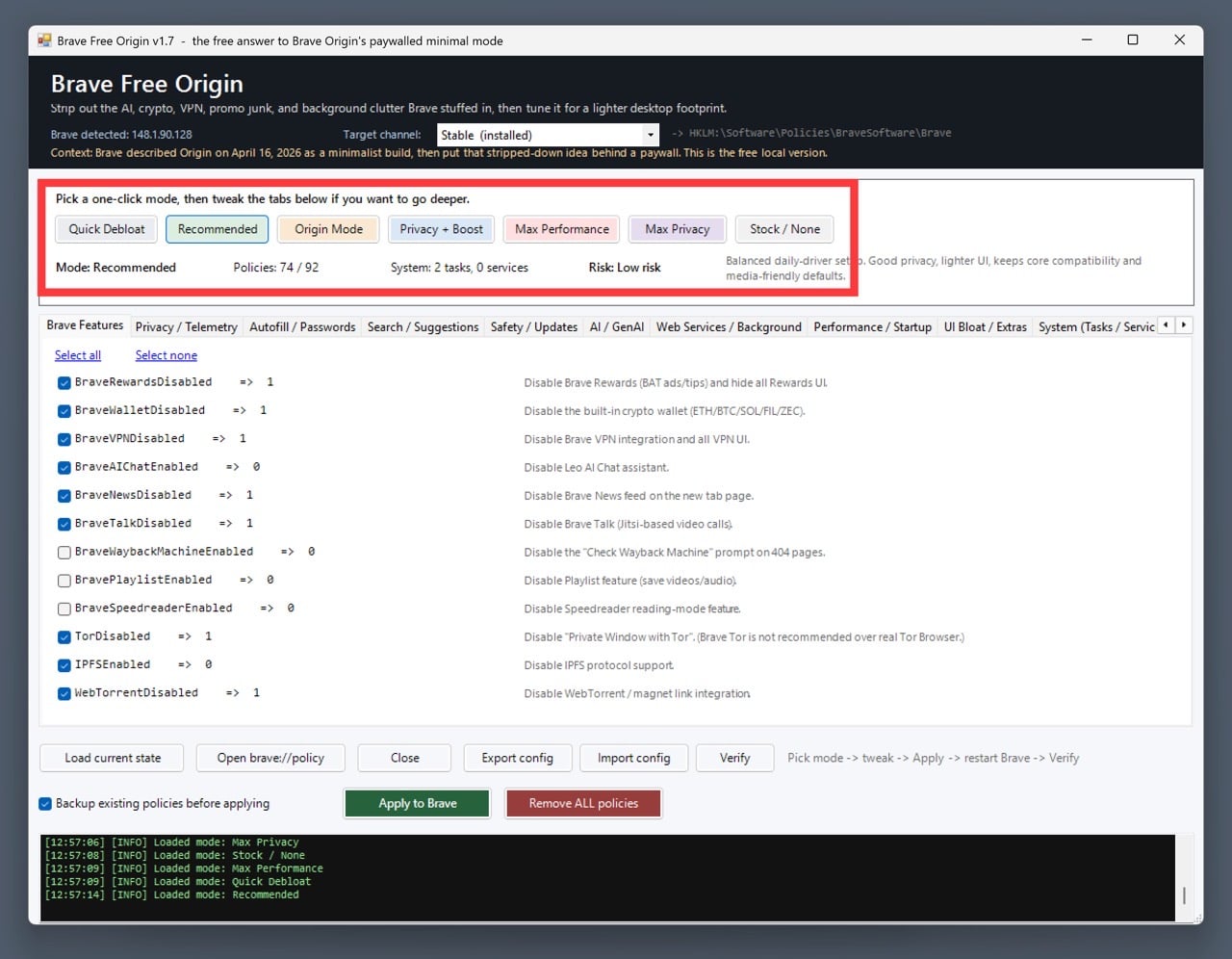Apply the Max Performance preset
Image resolution: width=1232 pixels, height=959 pixels.
(562, 229)
